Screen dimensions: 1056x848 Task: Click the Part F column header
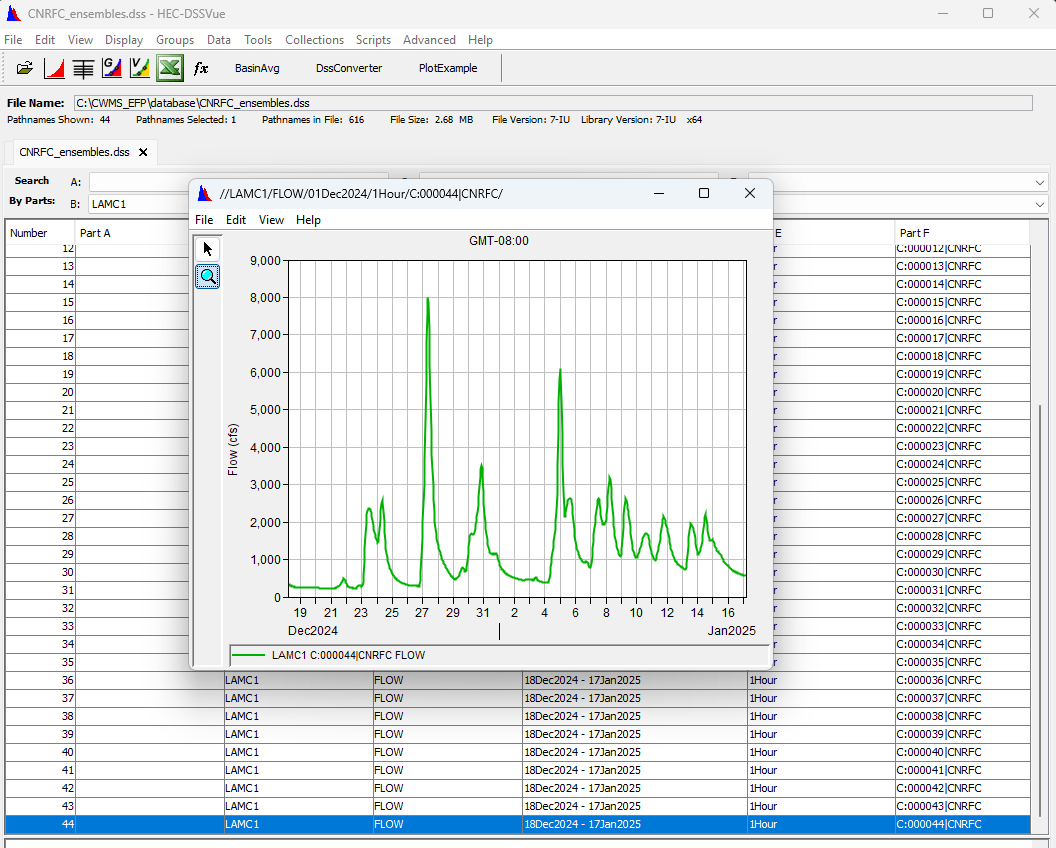(962, 233)
